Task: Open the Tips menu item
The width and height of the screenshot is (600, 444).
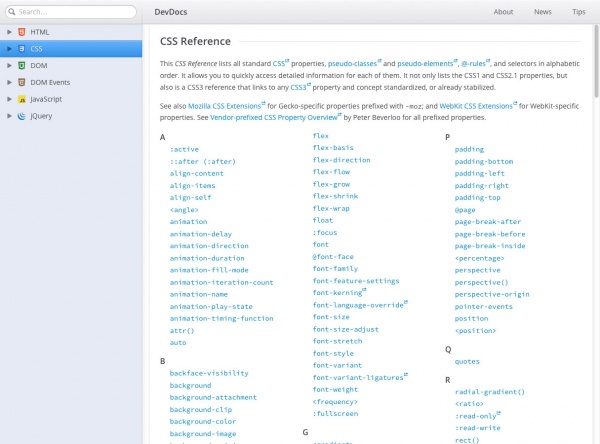Action: point(579,12)
